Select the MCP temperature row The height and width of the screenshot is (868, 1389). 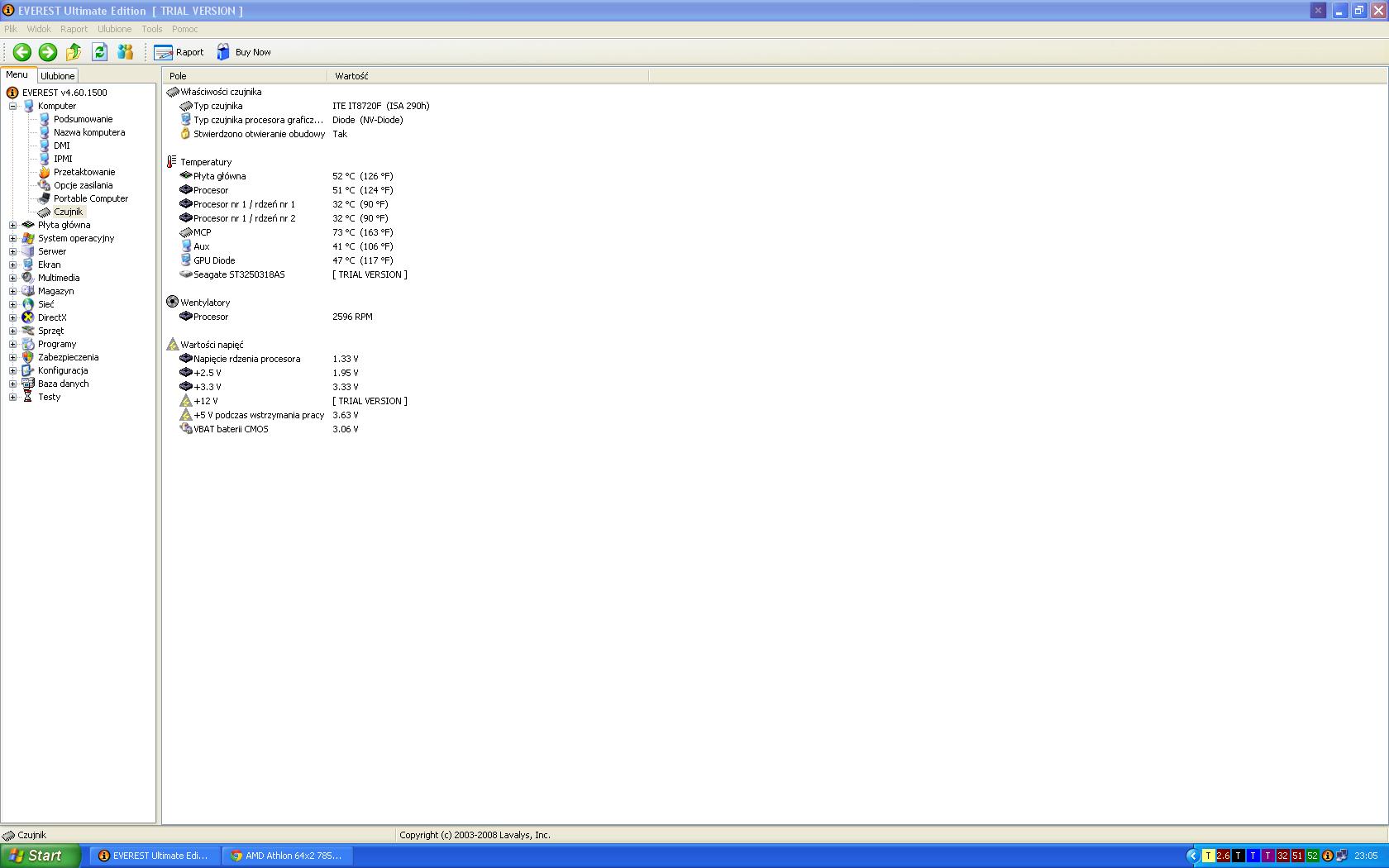pyautogui.click(x=285, y=232)
